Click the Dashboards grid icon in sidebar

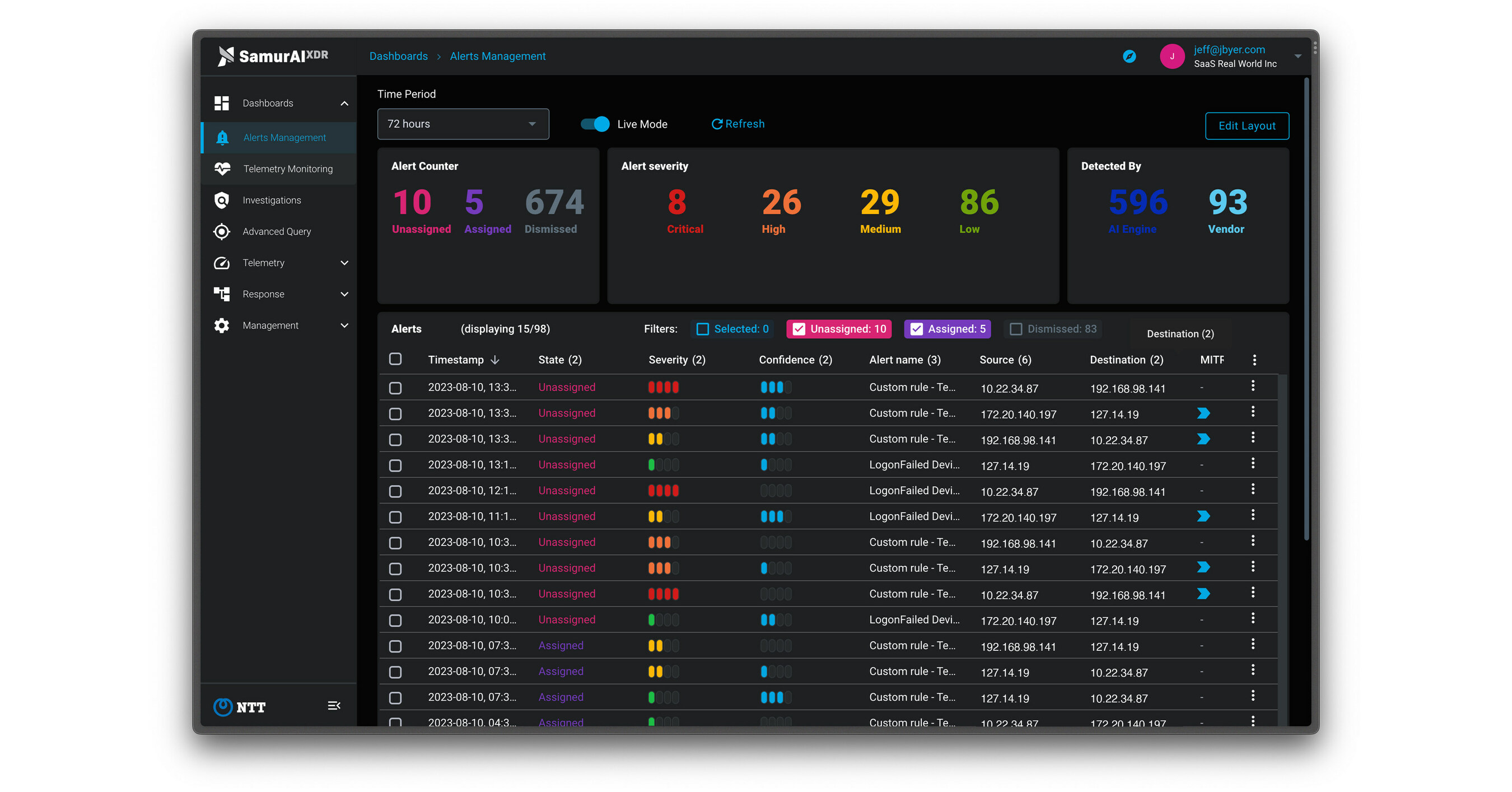(222, 103)
